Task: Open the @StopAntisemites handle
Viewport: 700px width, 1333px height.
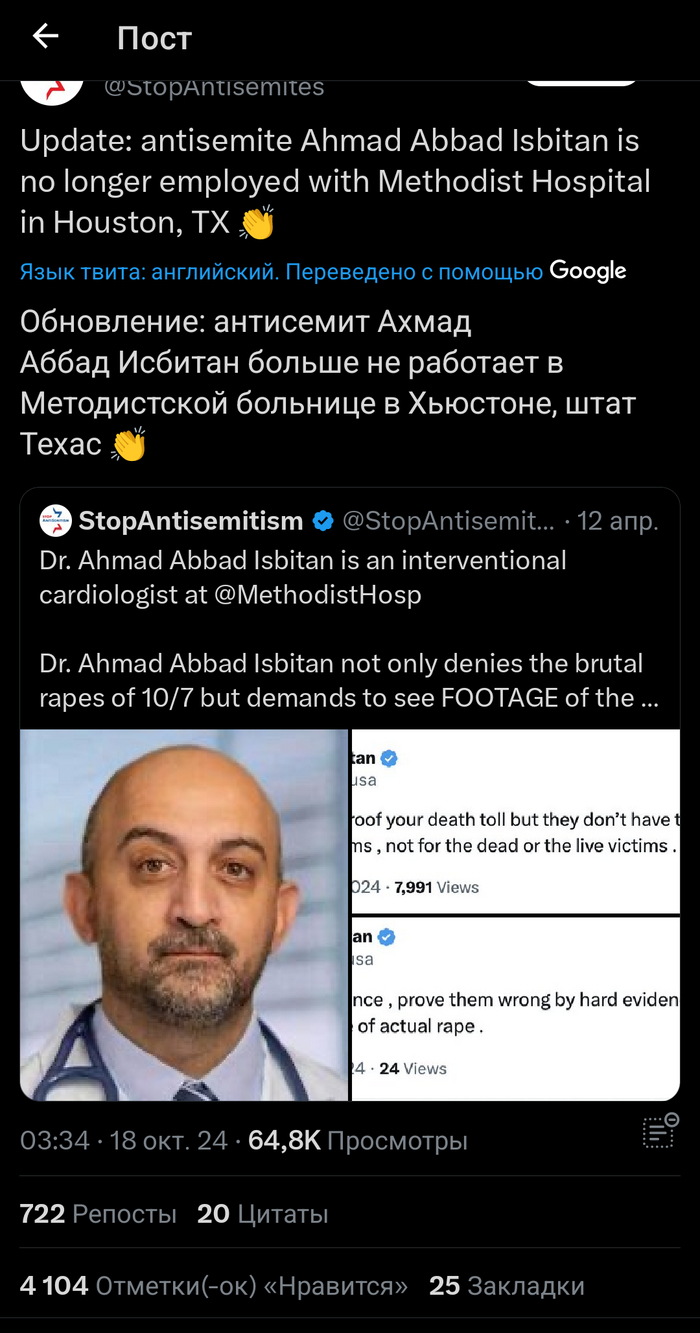Action: pos(214,88)
